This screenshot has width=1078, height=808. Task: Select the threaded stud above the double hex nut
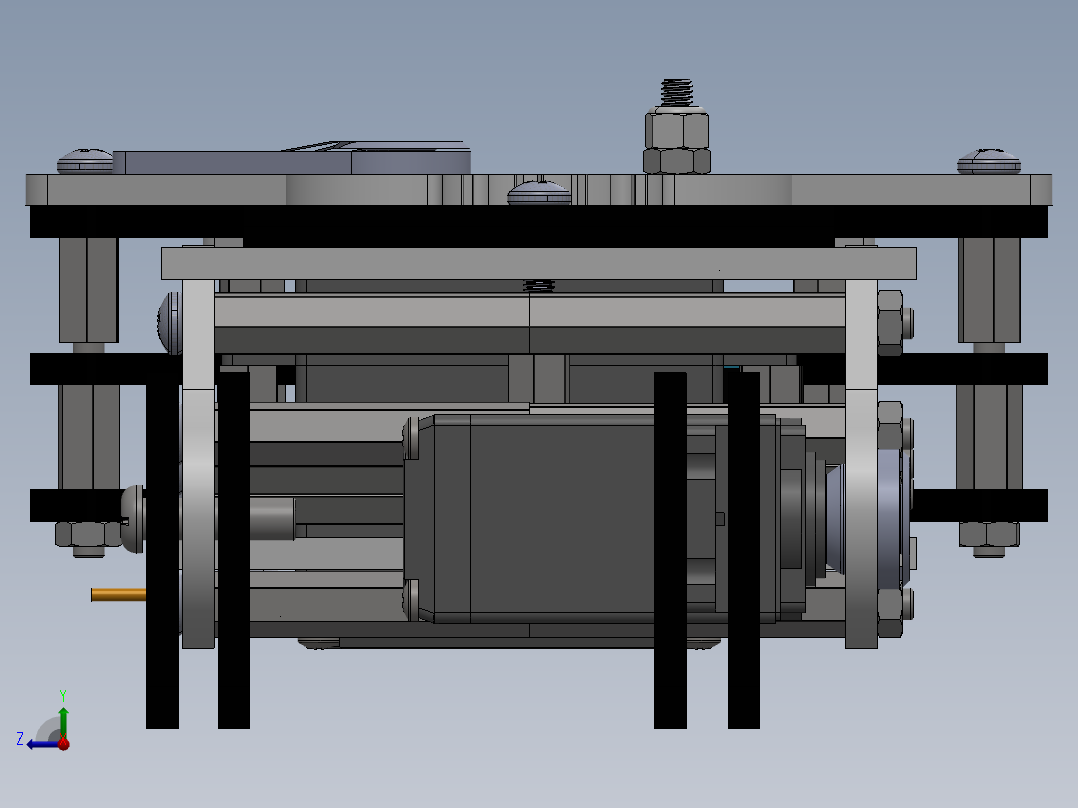tap(676, 92)
